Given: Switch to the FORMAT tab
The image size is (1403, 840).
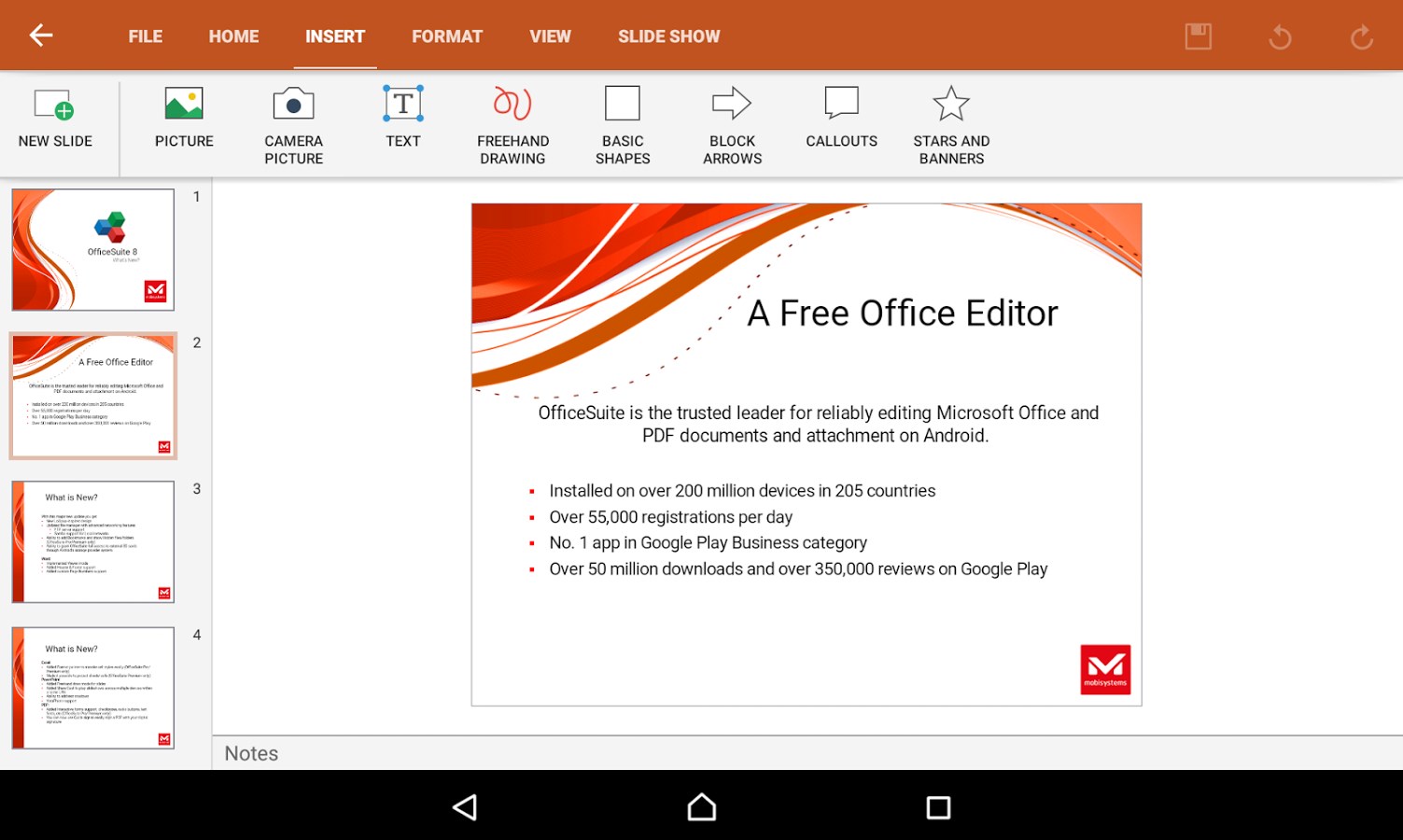Looking at the screenshot, I should tap(446, 35).
